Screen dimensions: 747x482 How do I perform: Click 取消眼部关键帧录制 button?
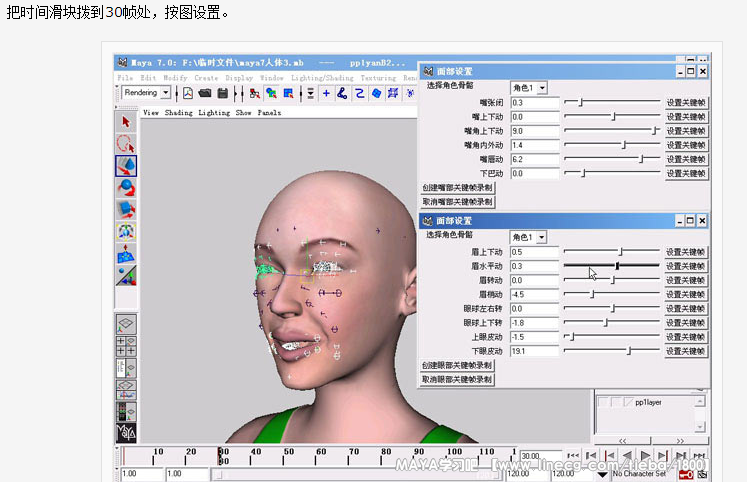click(456, 380)
